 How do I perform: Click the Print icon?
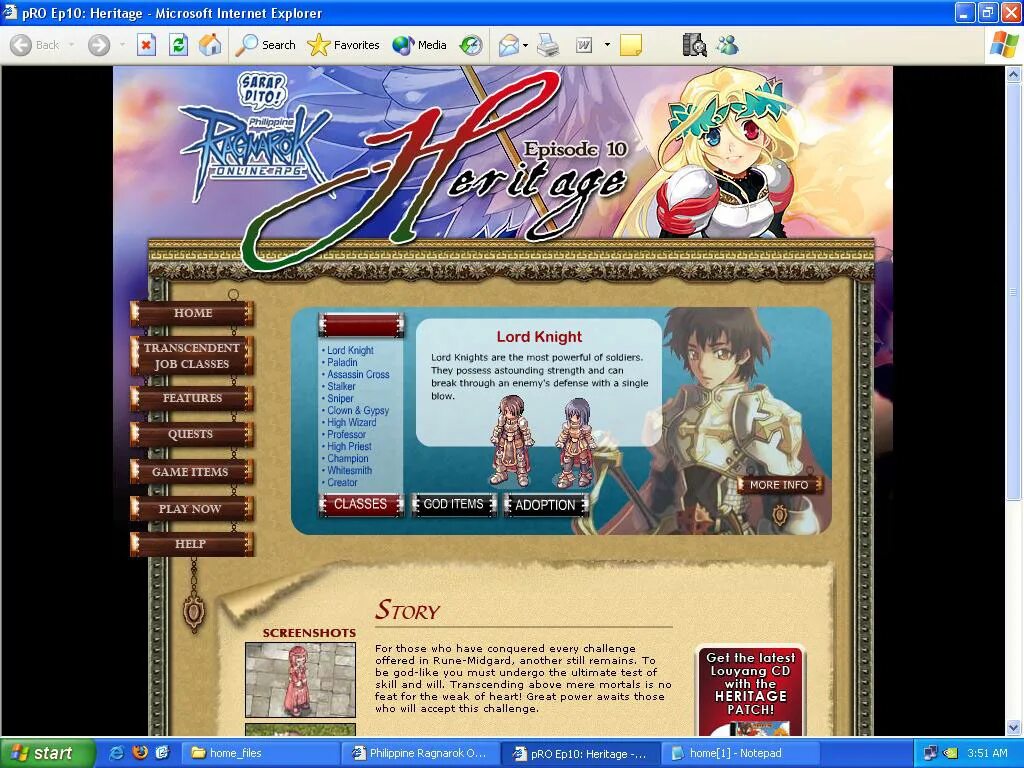[548, 45]
